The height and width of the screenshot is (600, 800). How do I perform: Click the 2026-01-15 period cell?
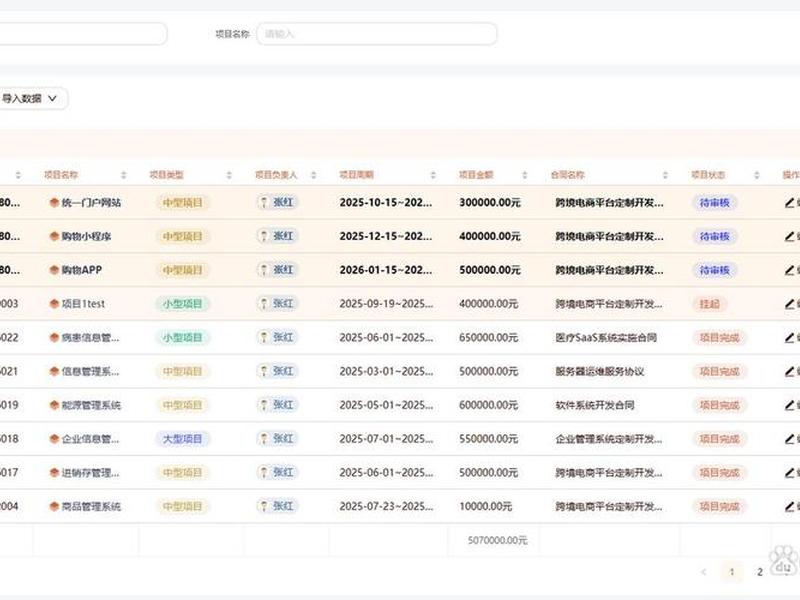[386, 270]
